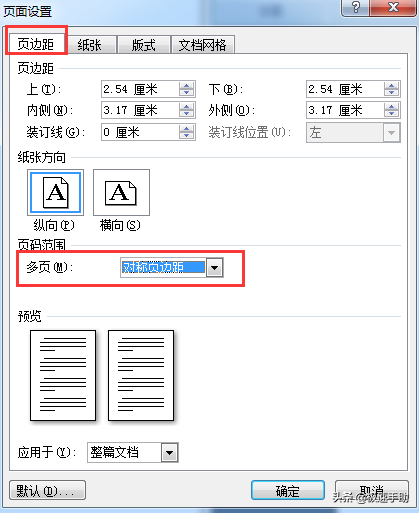
Task: Click the 上 margin input field
Action: point(148,89)
